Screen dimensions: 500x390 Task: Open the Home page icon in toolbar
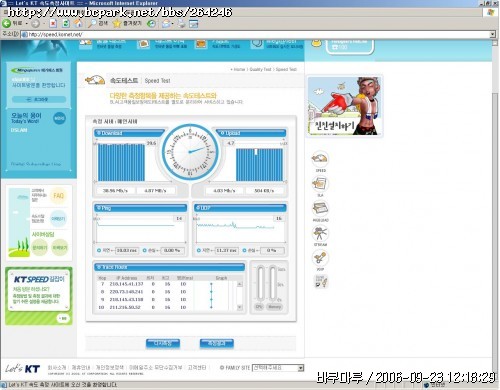tap(78, 23)
